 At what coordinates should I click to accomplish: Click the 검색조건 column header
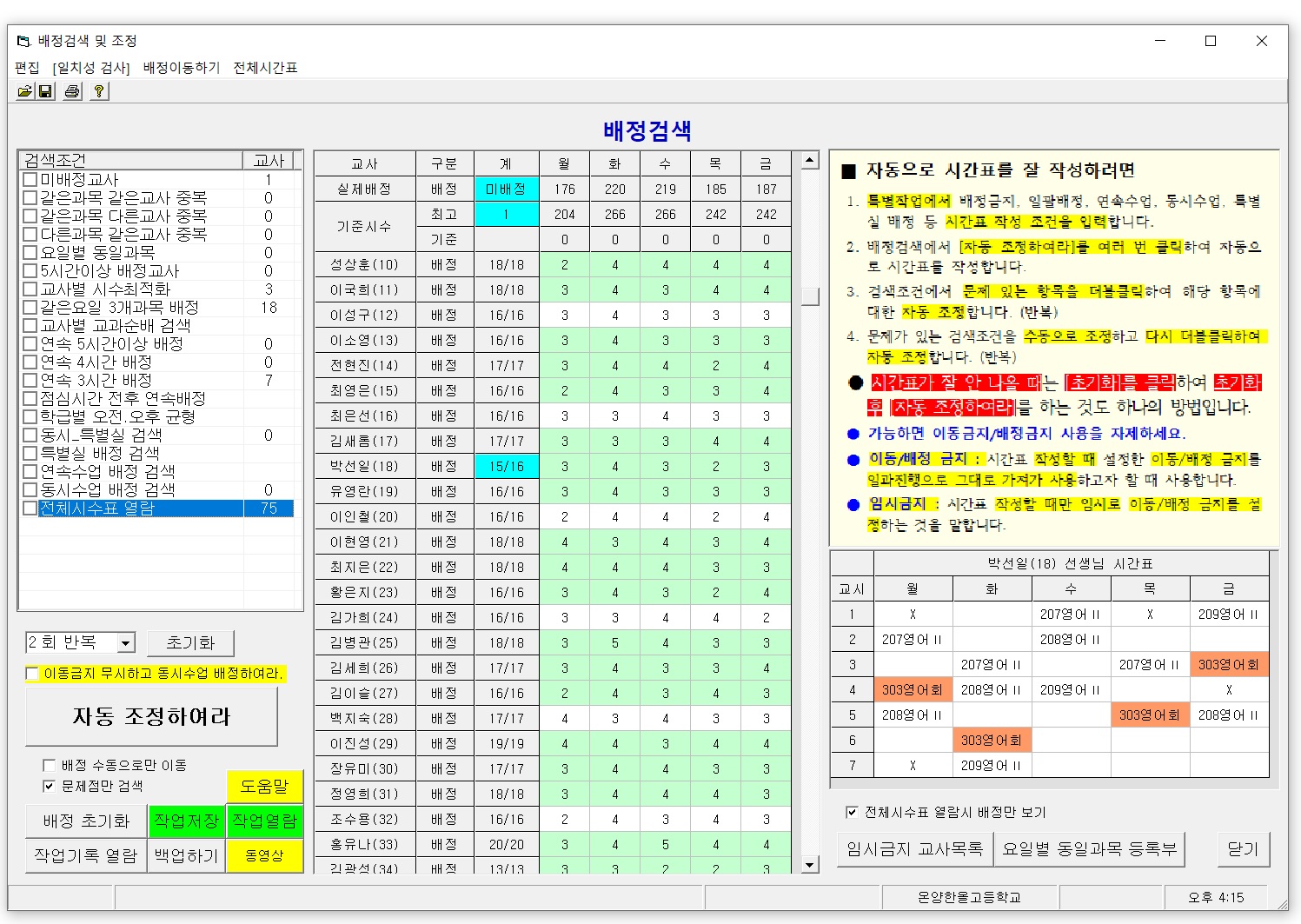[x=130, y=160]
